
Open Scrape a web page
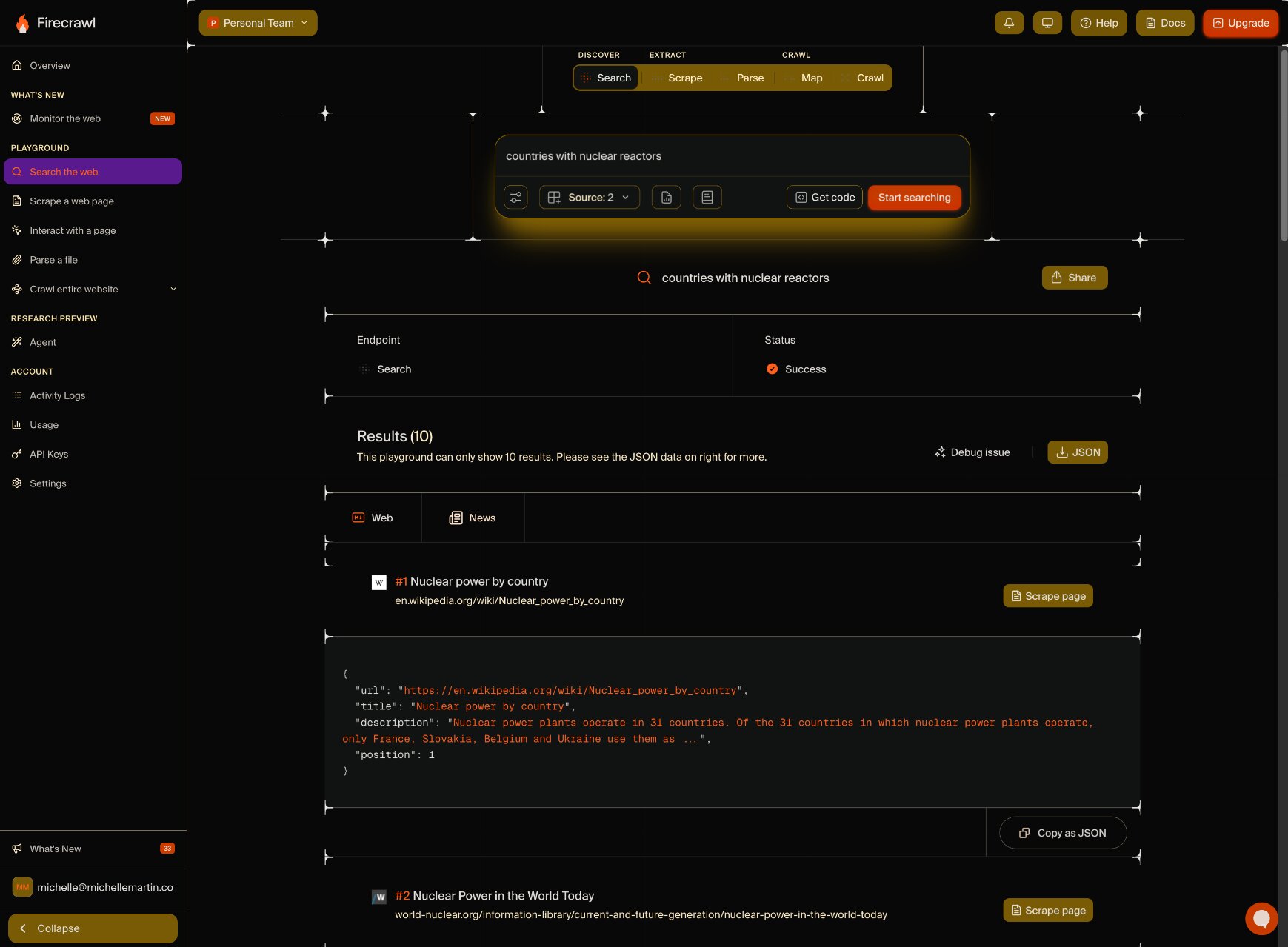[x=93, y=201]
